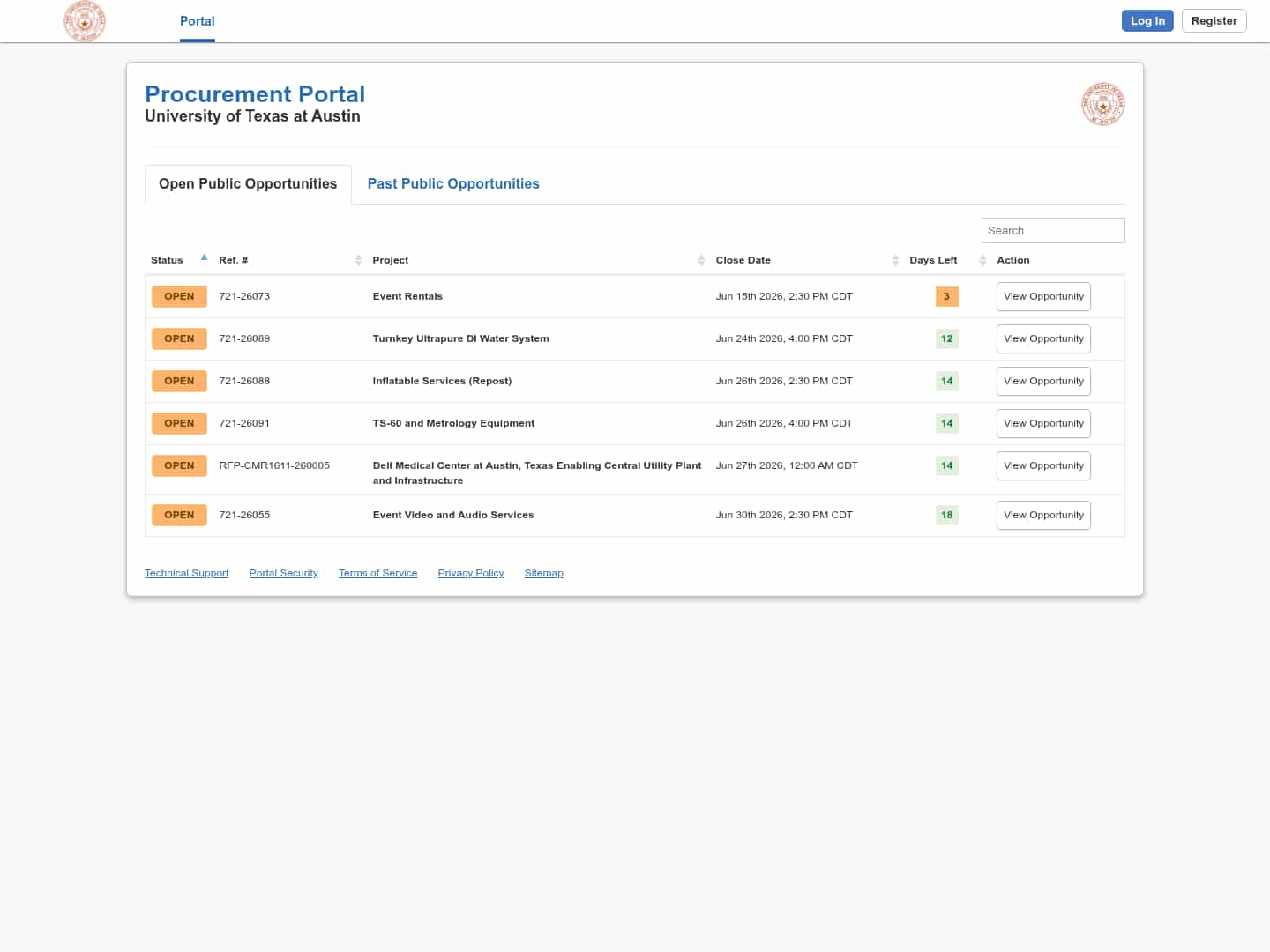Click reference number 721-26055
The width and height of the screenshot is (1270, 952).
(x=244, y=516)
